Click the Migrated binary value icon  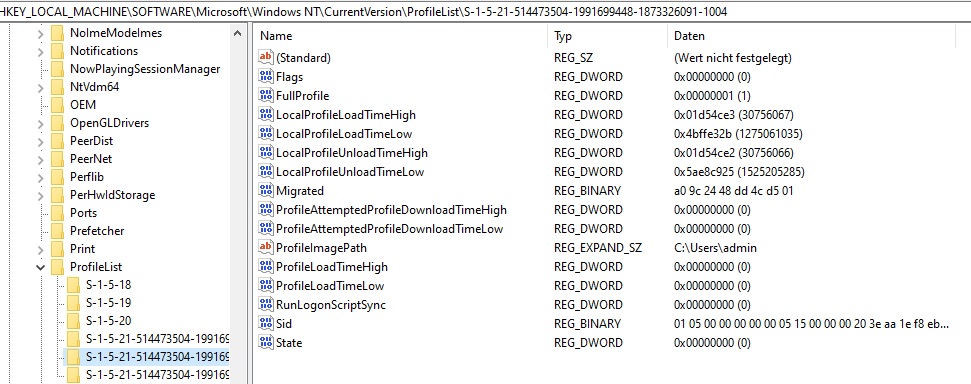266,191
